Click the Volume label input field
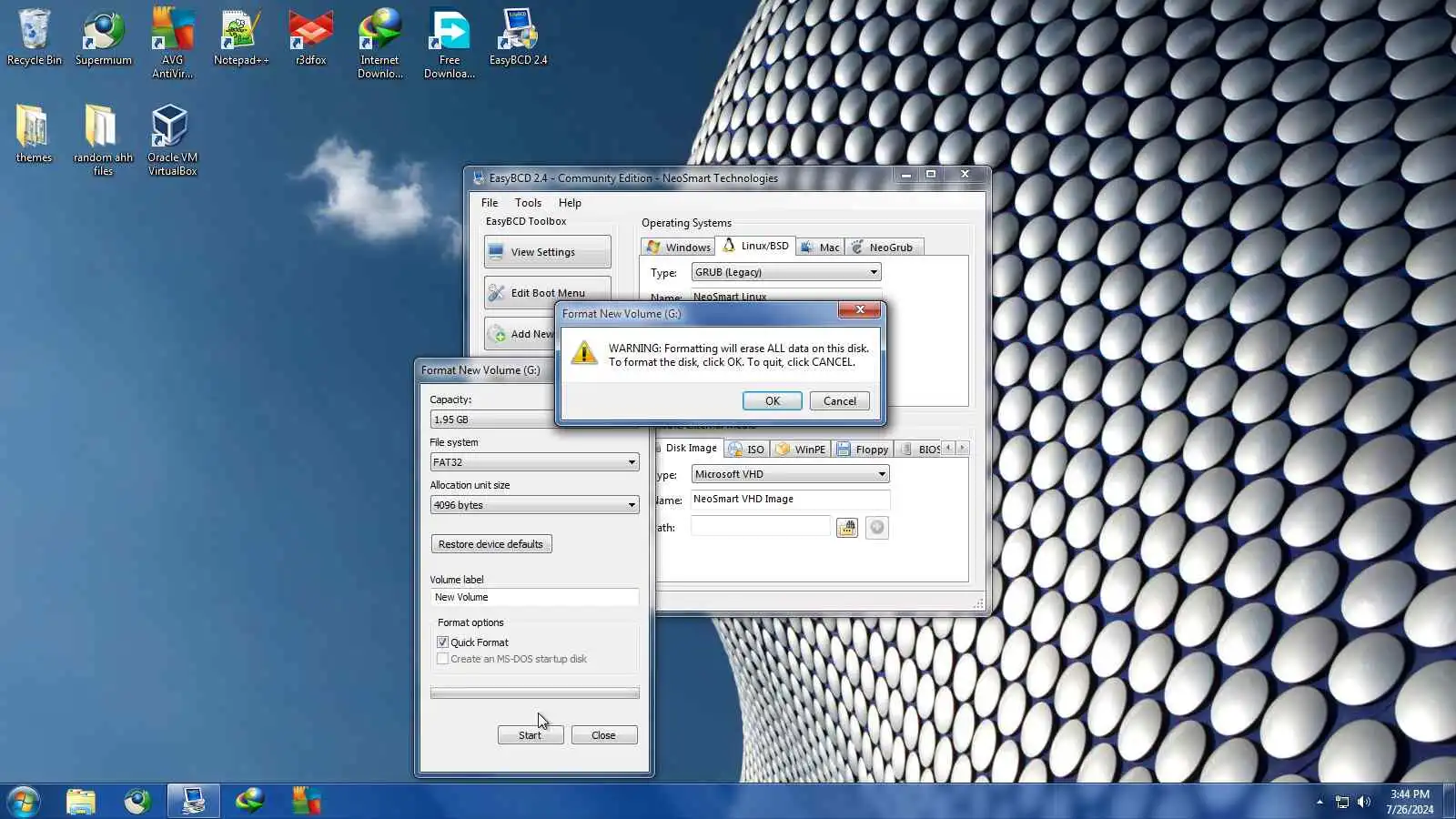1456x819 pixels. coord(534,597)
